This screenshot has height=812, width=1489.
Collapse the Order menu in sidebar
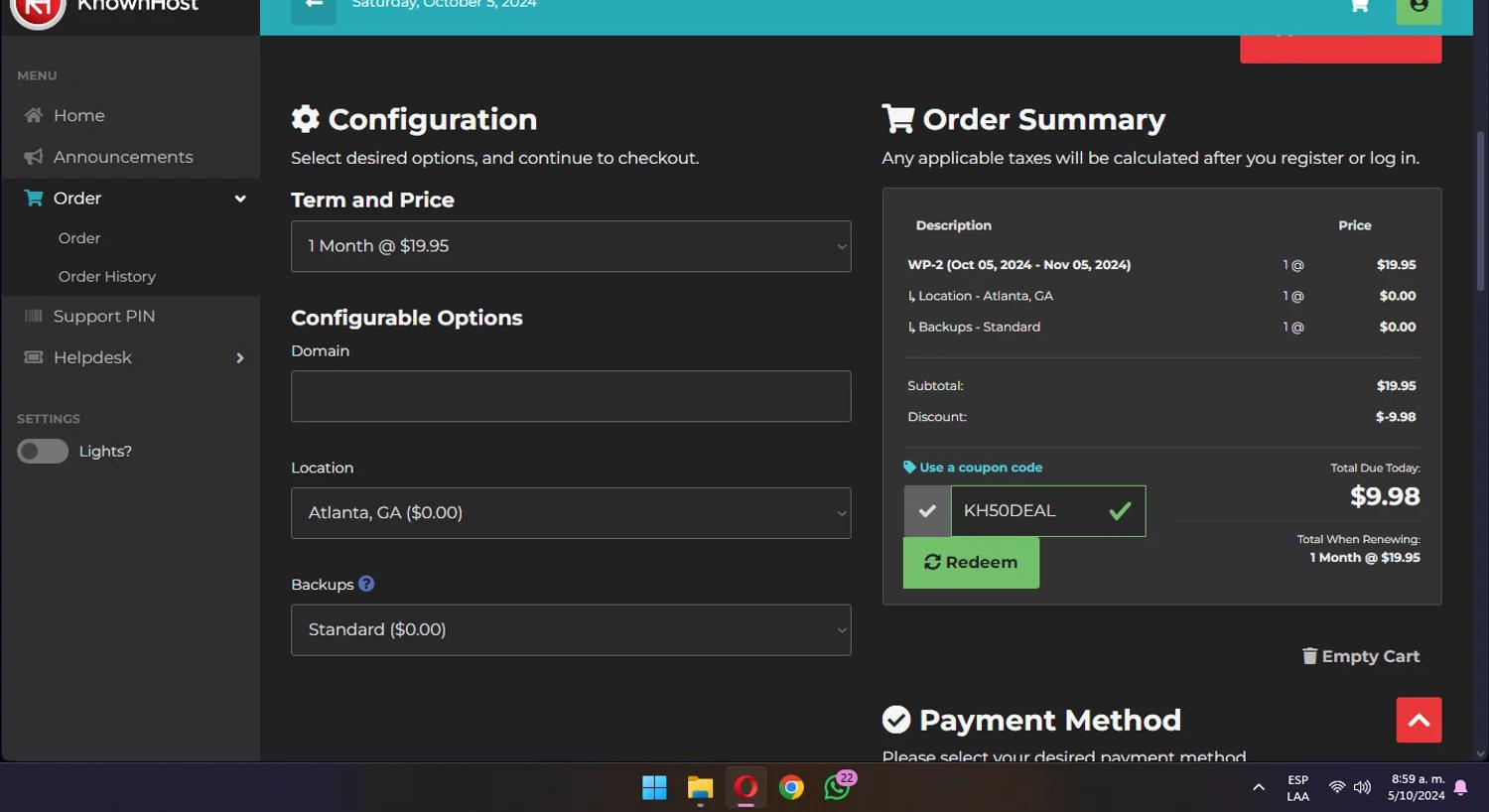tap(130, 199)
